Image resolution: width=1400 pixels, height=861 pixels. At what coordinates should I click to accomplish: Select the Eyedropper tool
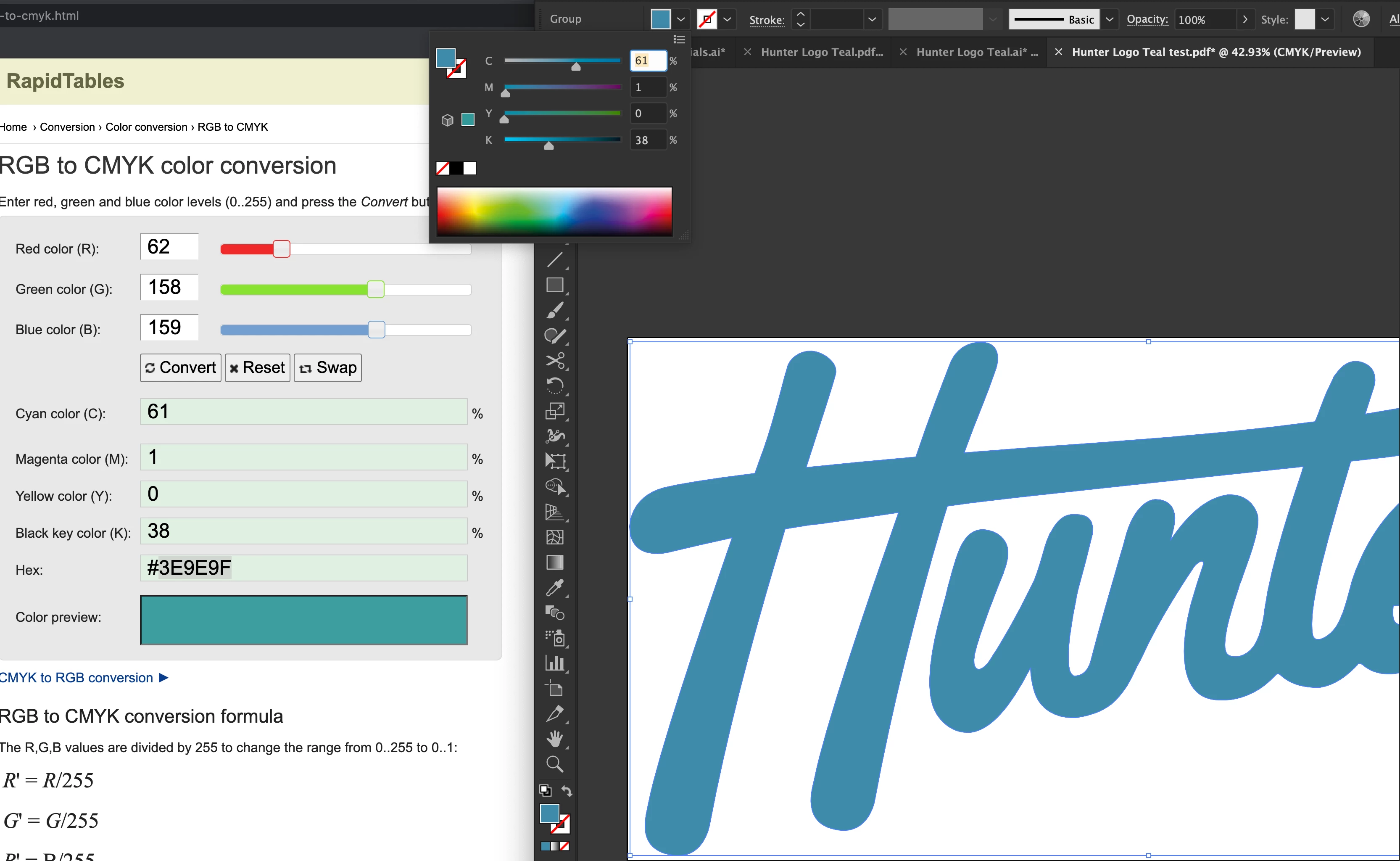click(554, 588)
